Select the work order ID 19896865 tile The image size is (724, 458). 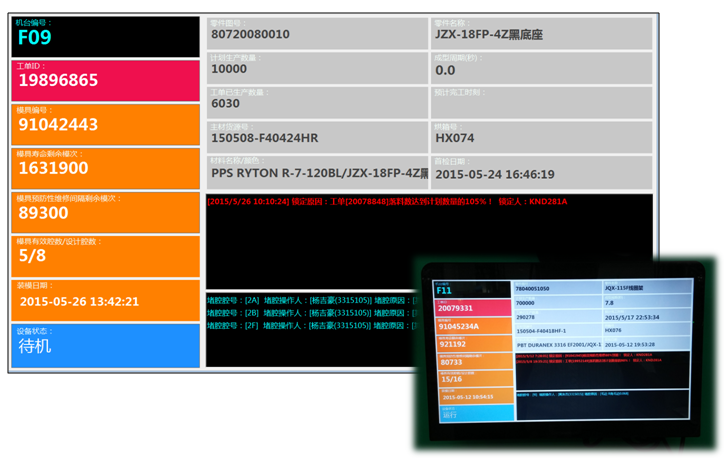pos(104,80)
